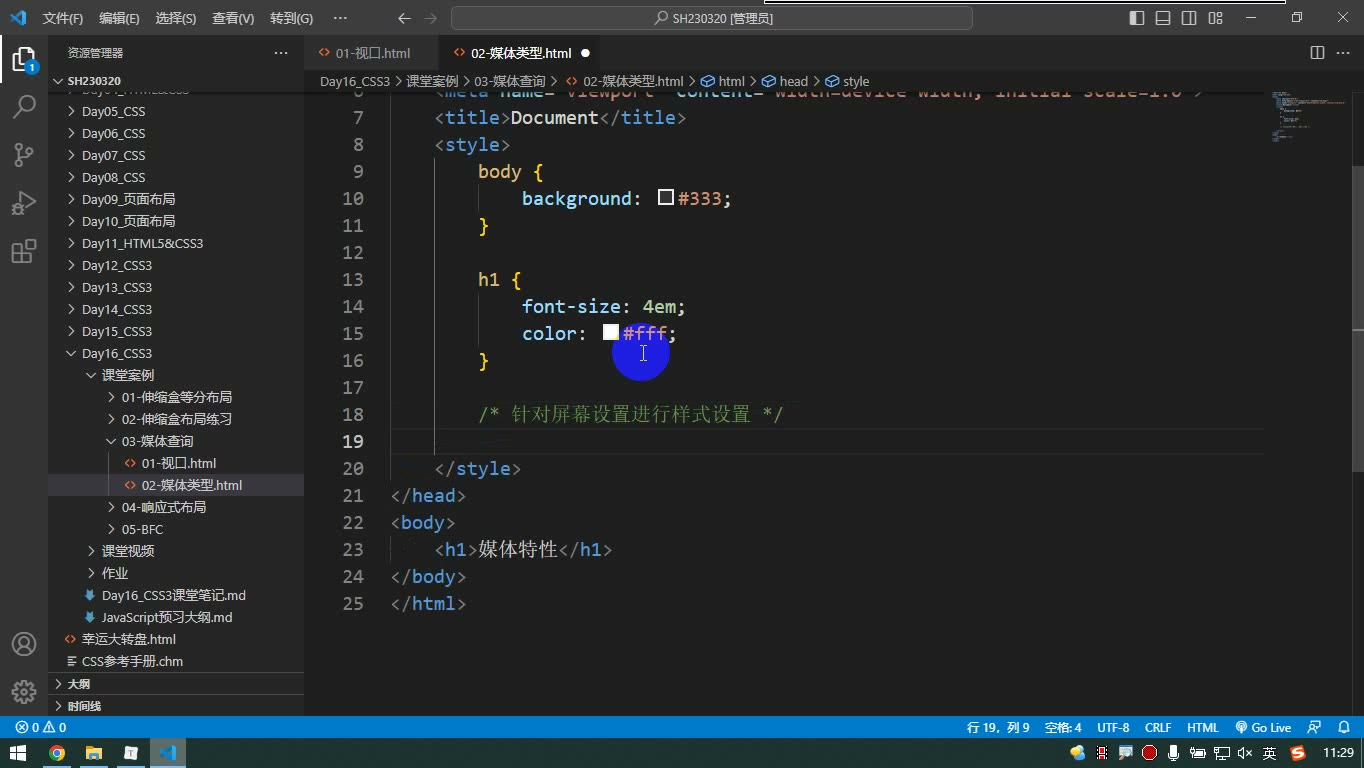The image size is (1364, 768).
Task: Open the 文件(F) menu
Action: [x=63, y=18]
